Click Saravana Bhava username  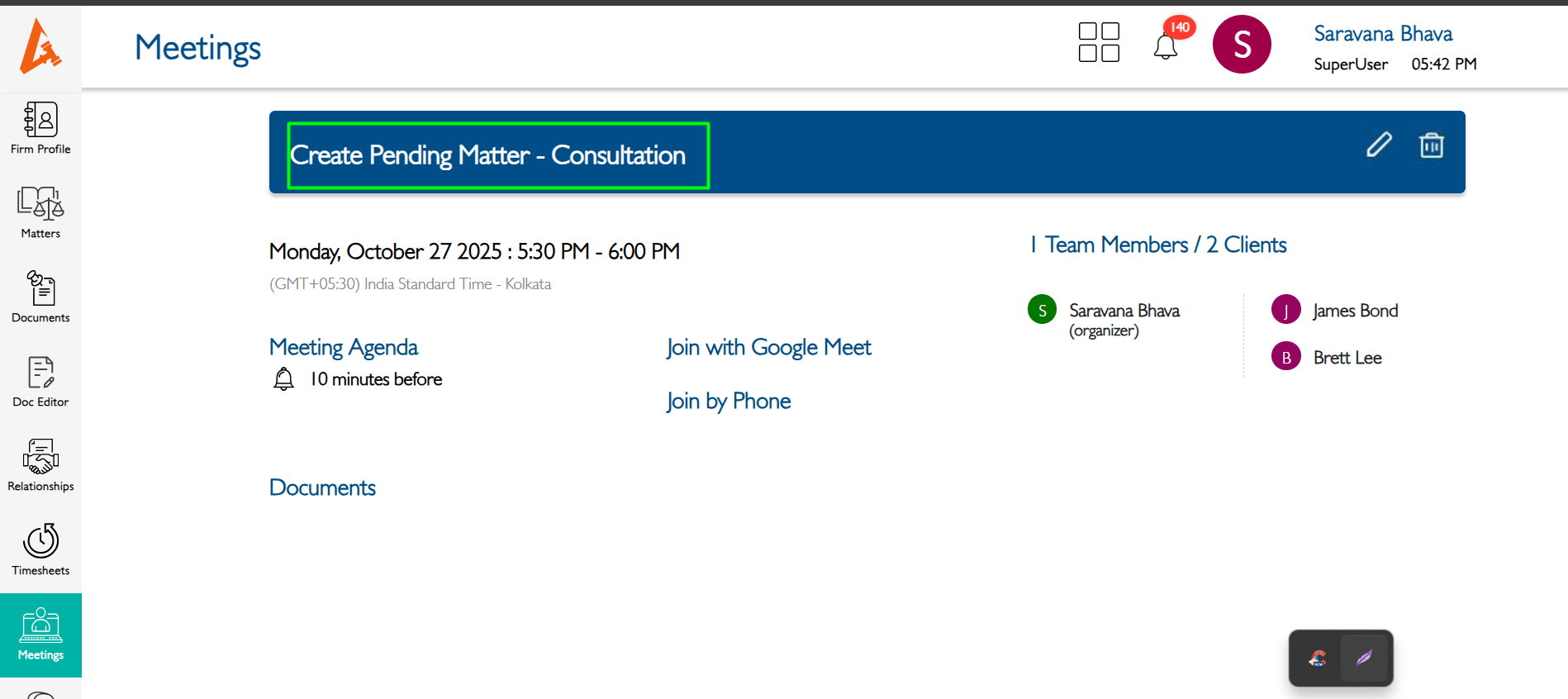pyautogui.click(x=1382, y=34)
